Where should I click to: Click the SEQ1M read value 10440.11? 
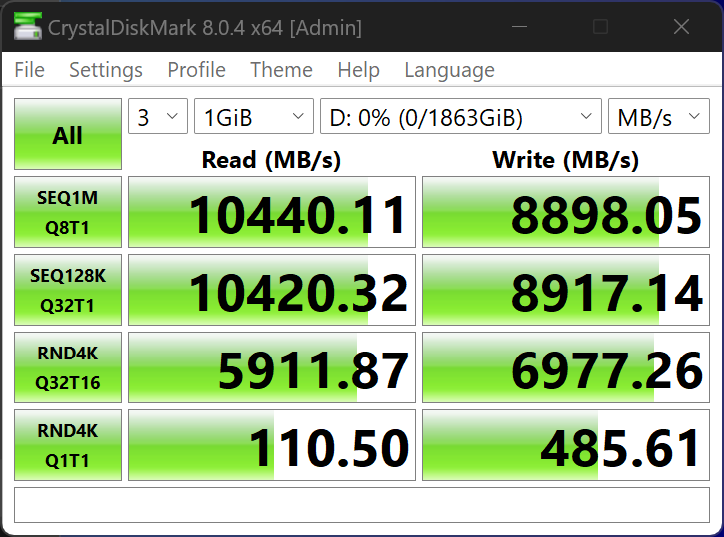[272, 212]
